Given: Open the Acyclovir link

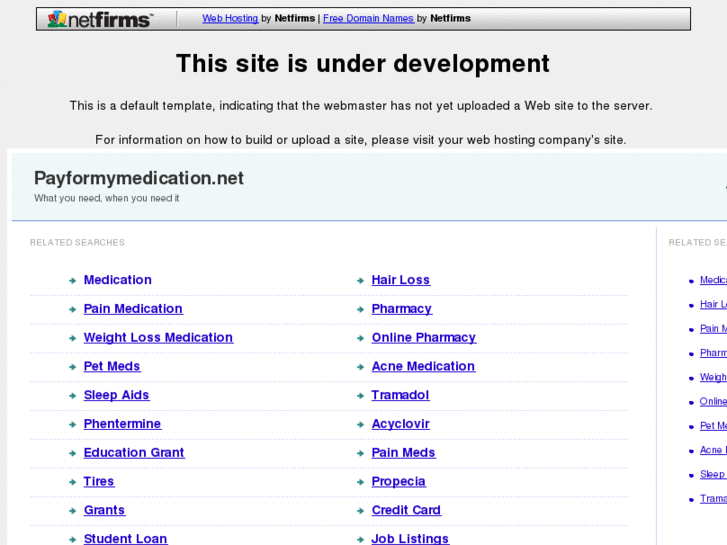Looking at the screenshot, I should (401, 423).
